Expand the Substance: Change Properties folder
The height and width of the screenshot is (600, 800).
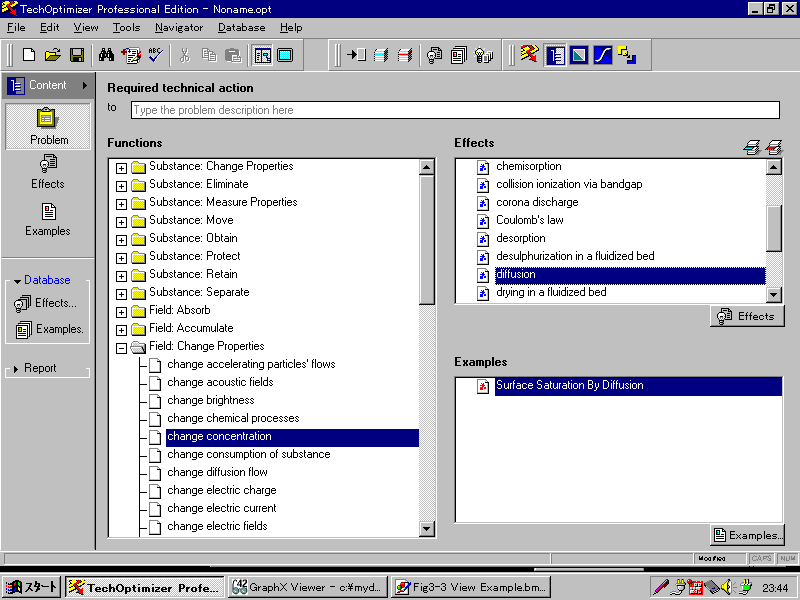click(x=121, y=168)
